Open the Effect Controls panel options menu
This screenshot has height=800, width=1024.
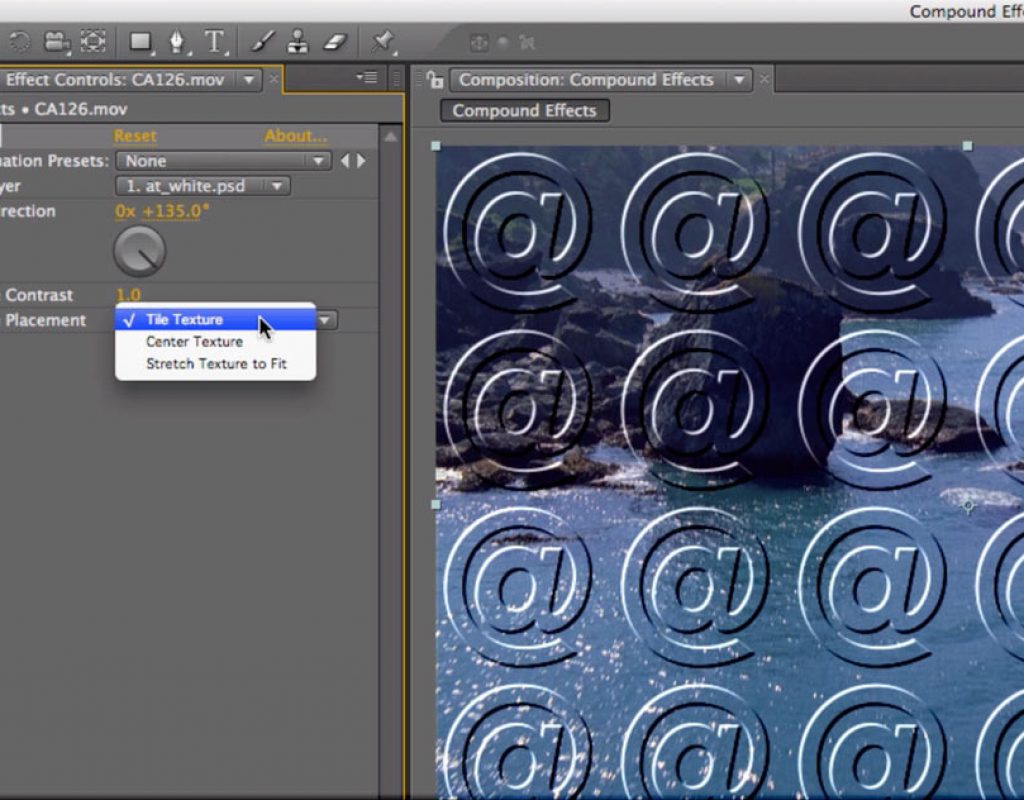pos(367,78)
